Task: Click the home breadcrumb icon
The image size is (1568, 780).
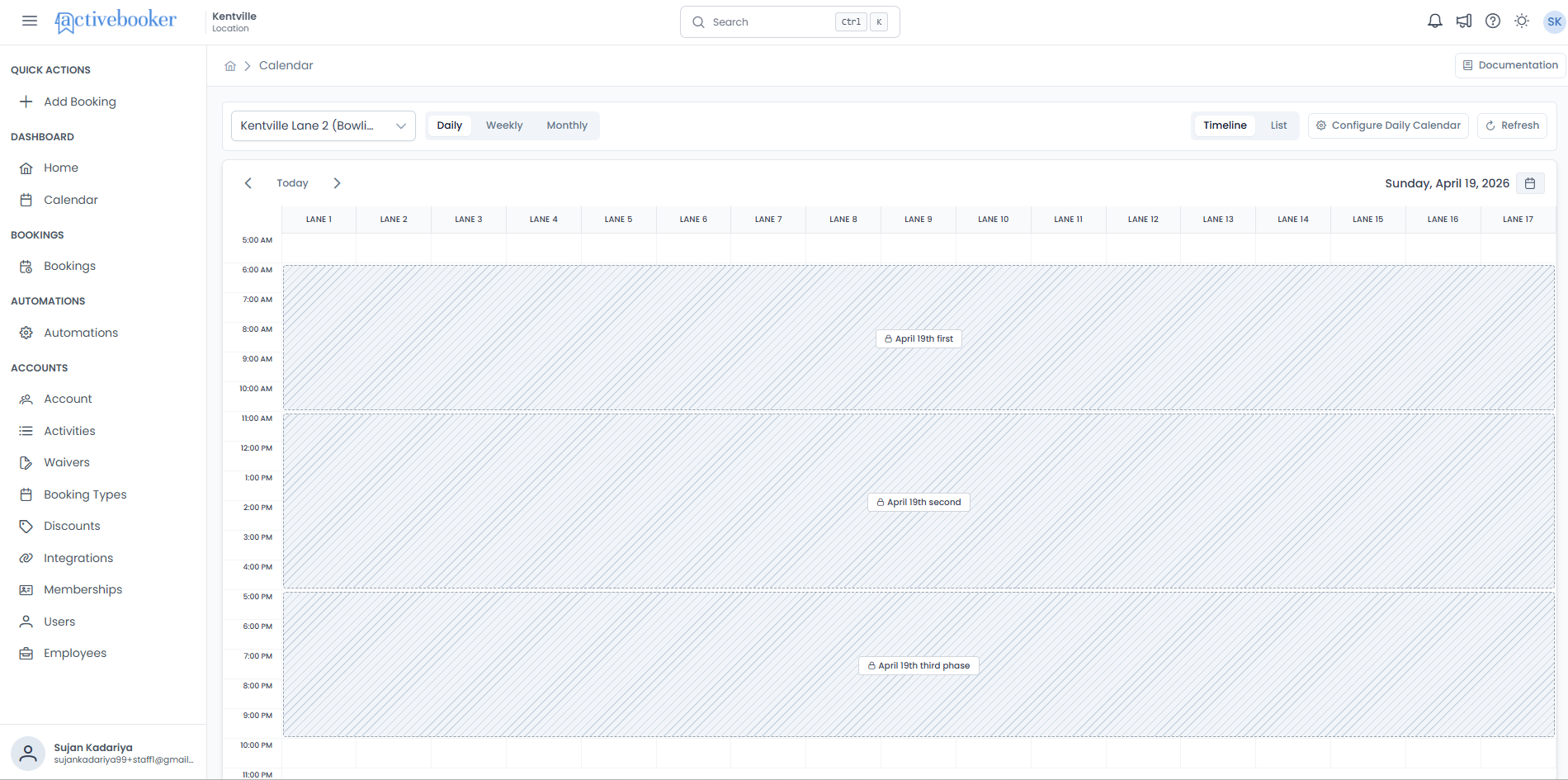Action: tap(230, 66)
